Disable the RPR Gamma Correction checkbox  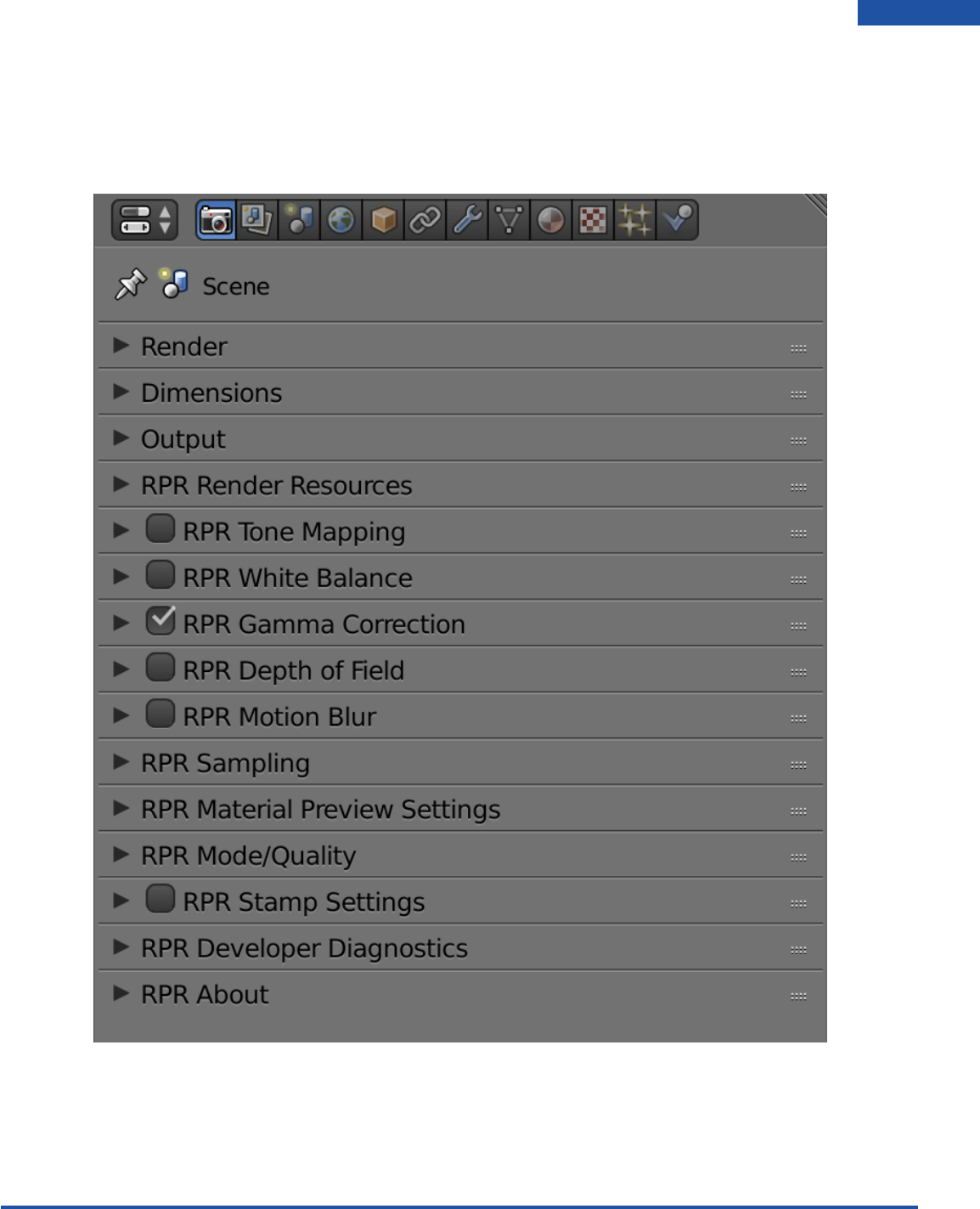pos(161,621)
